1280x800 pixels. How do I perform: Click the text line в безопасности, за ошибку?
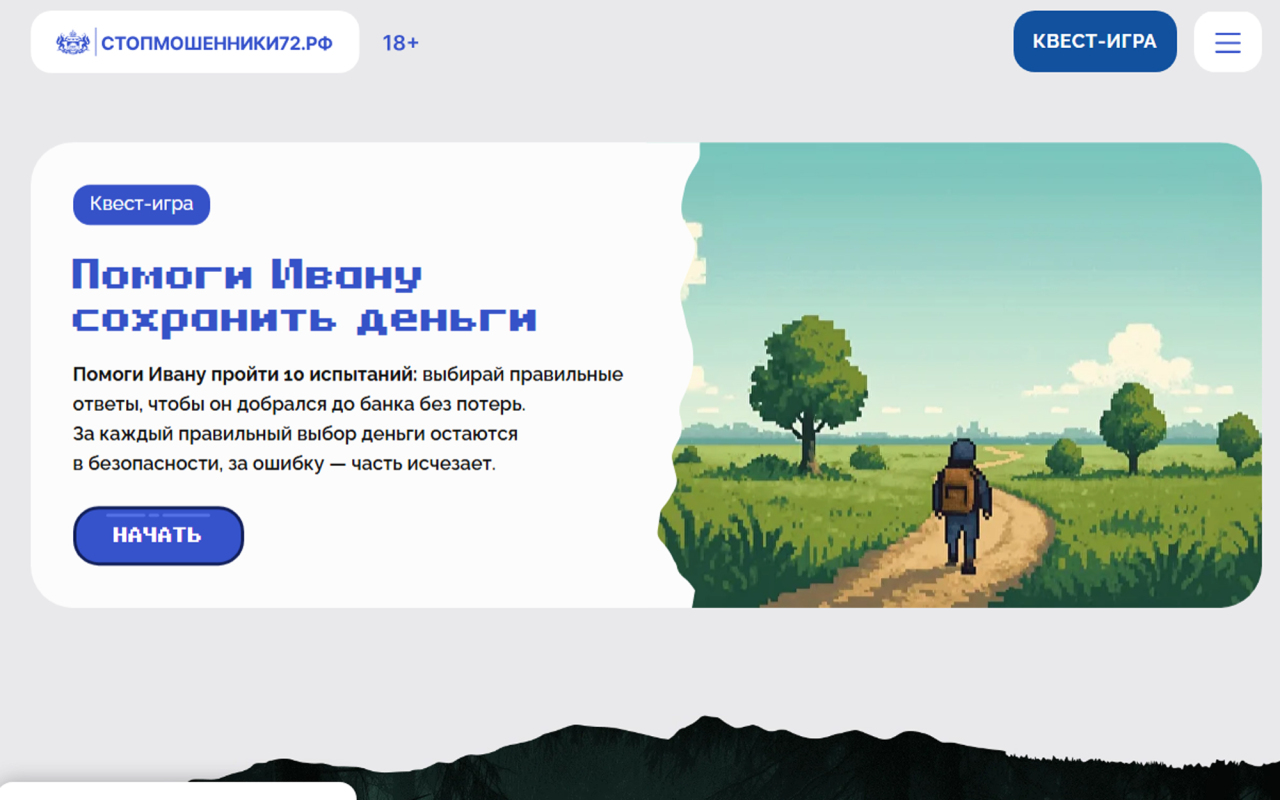click(284, 464)
